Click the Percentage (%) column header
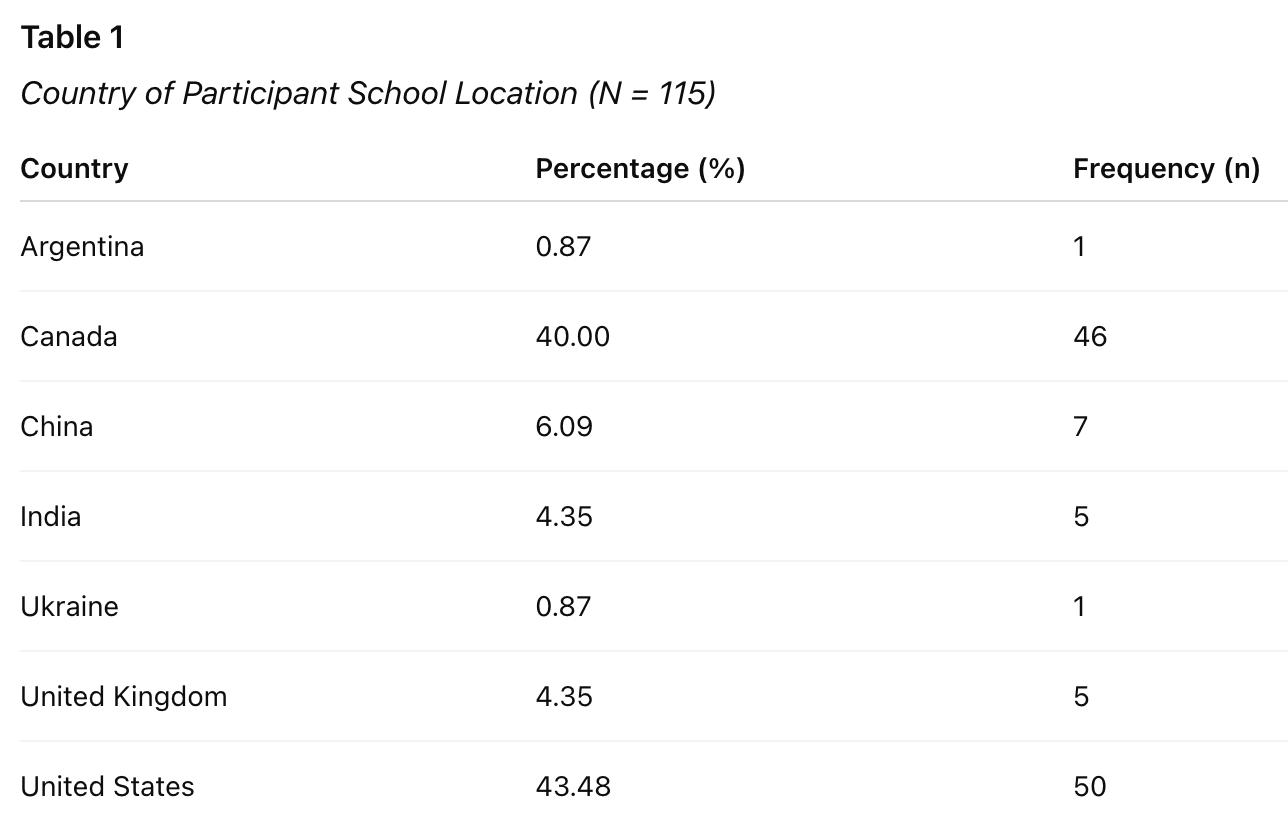 [x=640, y=168]
